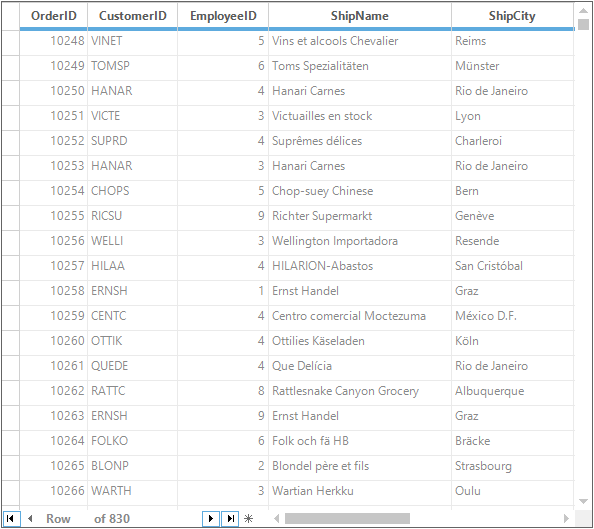The image size is (594, 529).
Task: Click the ShipCity column header
Action: point(512,16)
